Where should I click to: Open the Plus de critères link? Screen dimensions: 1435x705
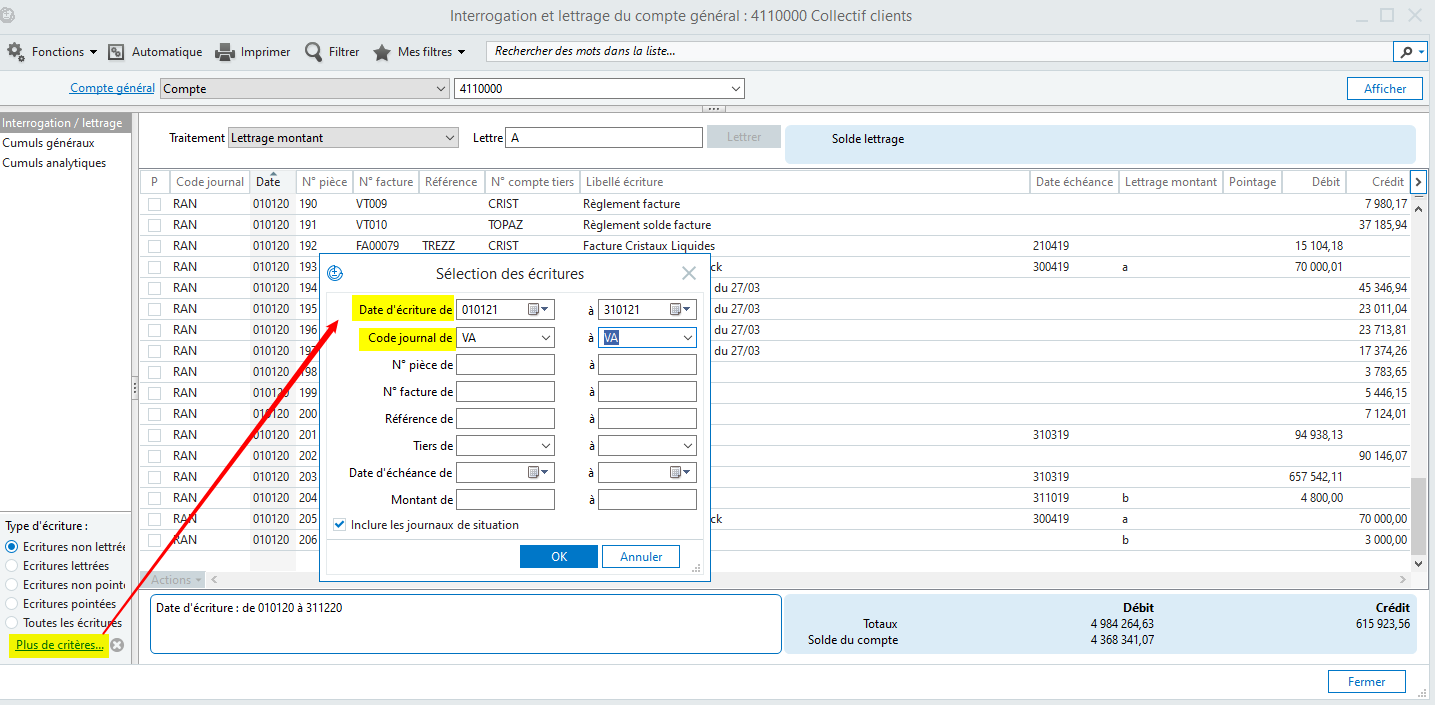[x=59, y=645]
